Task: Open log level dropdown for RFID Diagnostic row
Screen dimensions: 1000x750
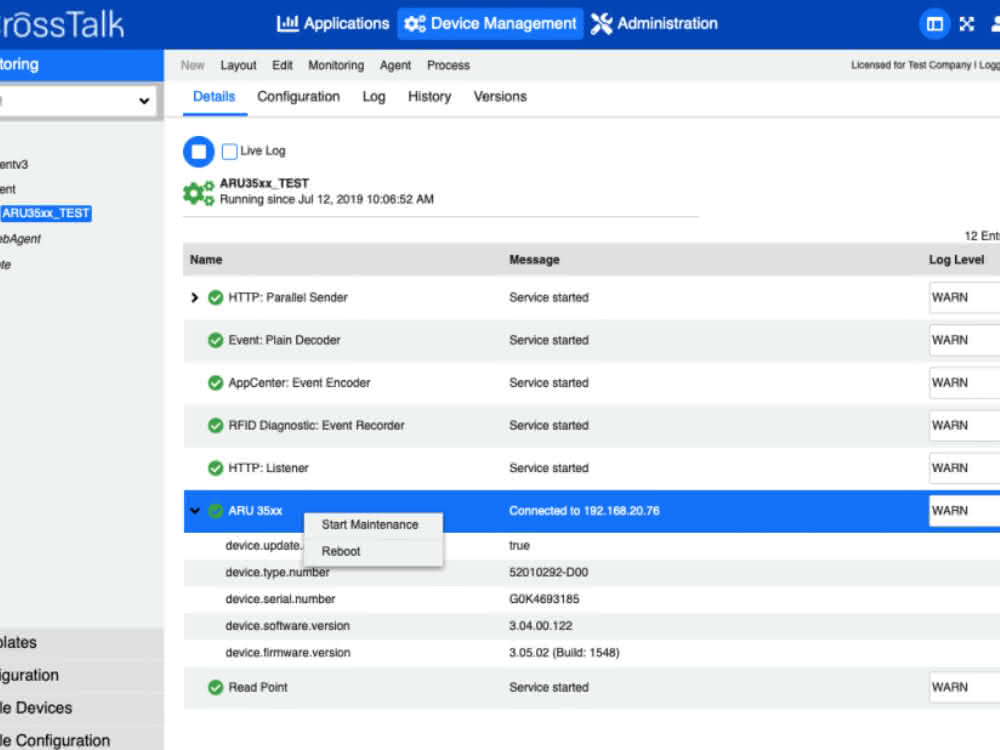Action: tap(964, 425)
